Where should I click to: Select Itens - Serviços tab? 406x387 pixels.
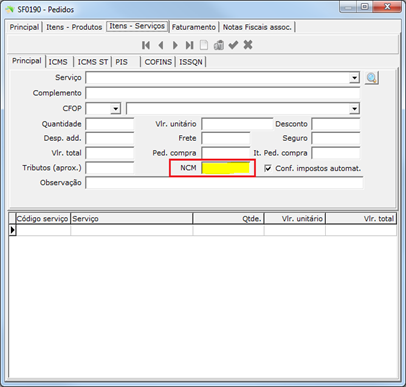(137, 26)
